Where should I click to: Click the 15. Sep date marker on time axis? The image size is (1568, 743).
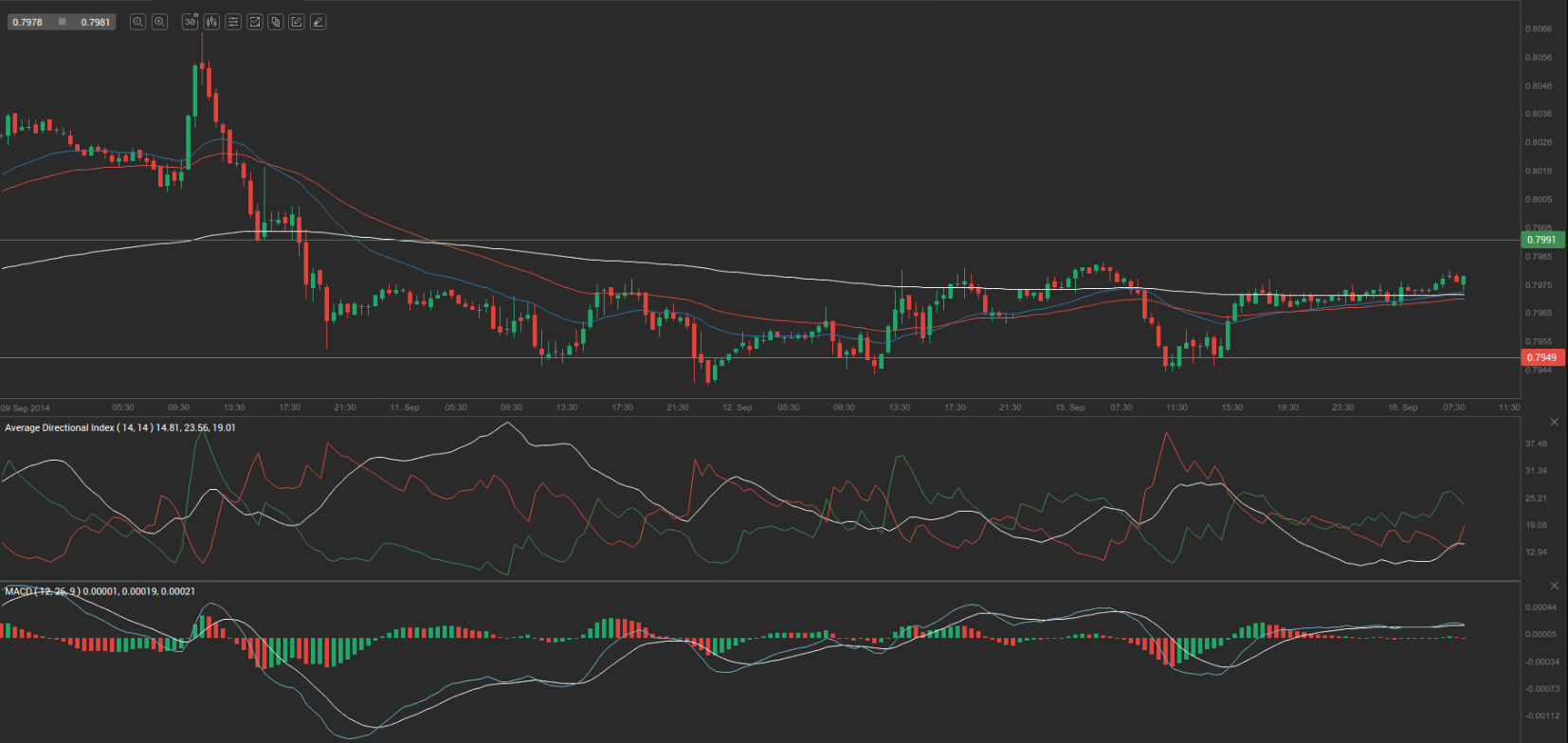tap(1069, 408)
